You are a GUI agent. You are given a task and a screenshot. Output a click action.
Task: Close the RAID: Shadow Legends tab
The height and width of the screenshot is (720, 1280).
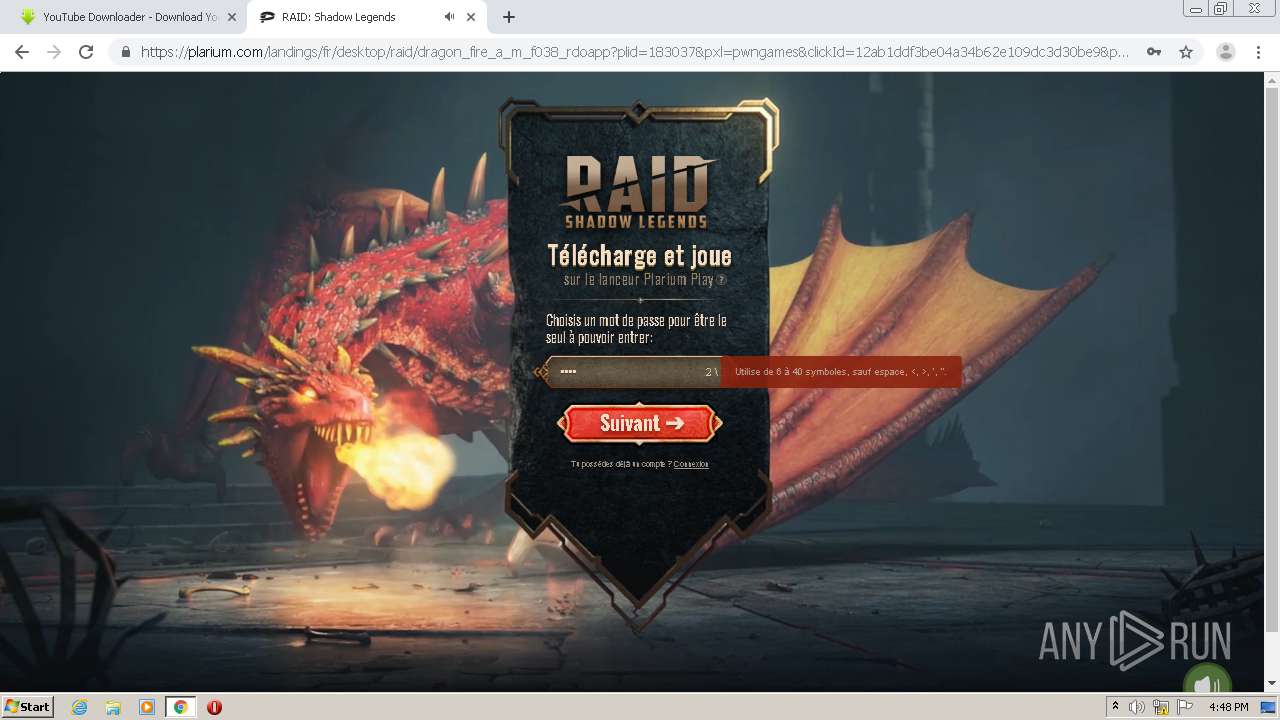[471, 17]
